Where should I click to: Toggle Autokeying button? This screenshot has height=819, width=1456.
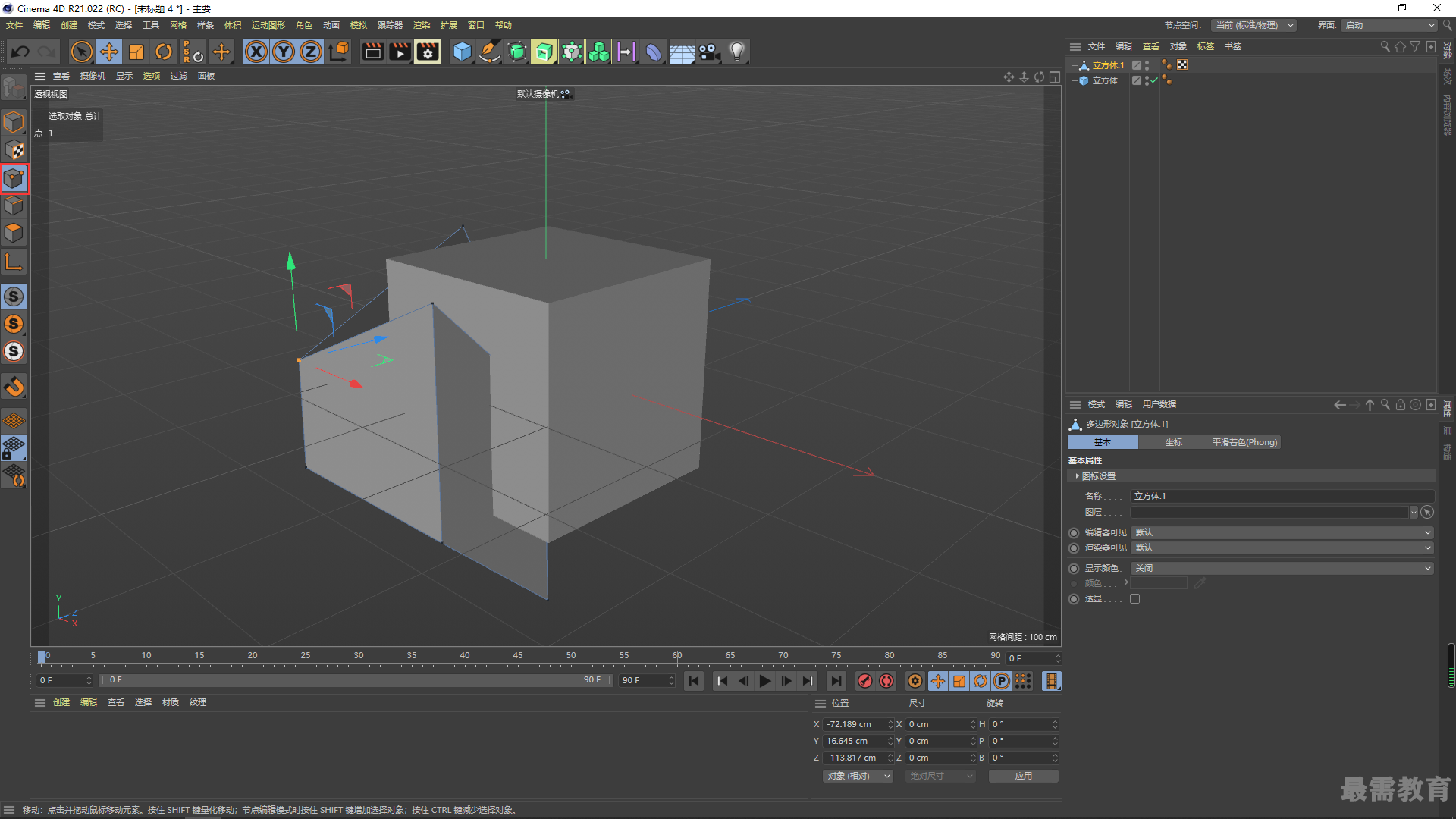pos(886,681)
